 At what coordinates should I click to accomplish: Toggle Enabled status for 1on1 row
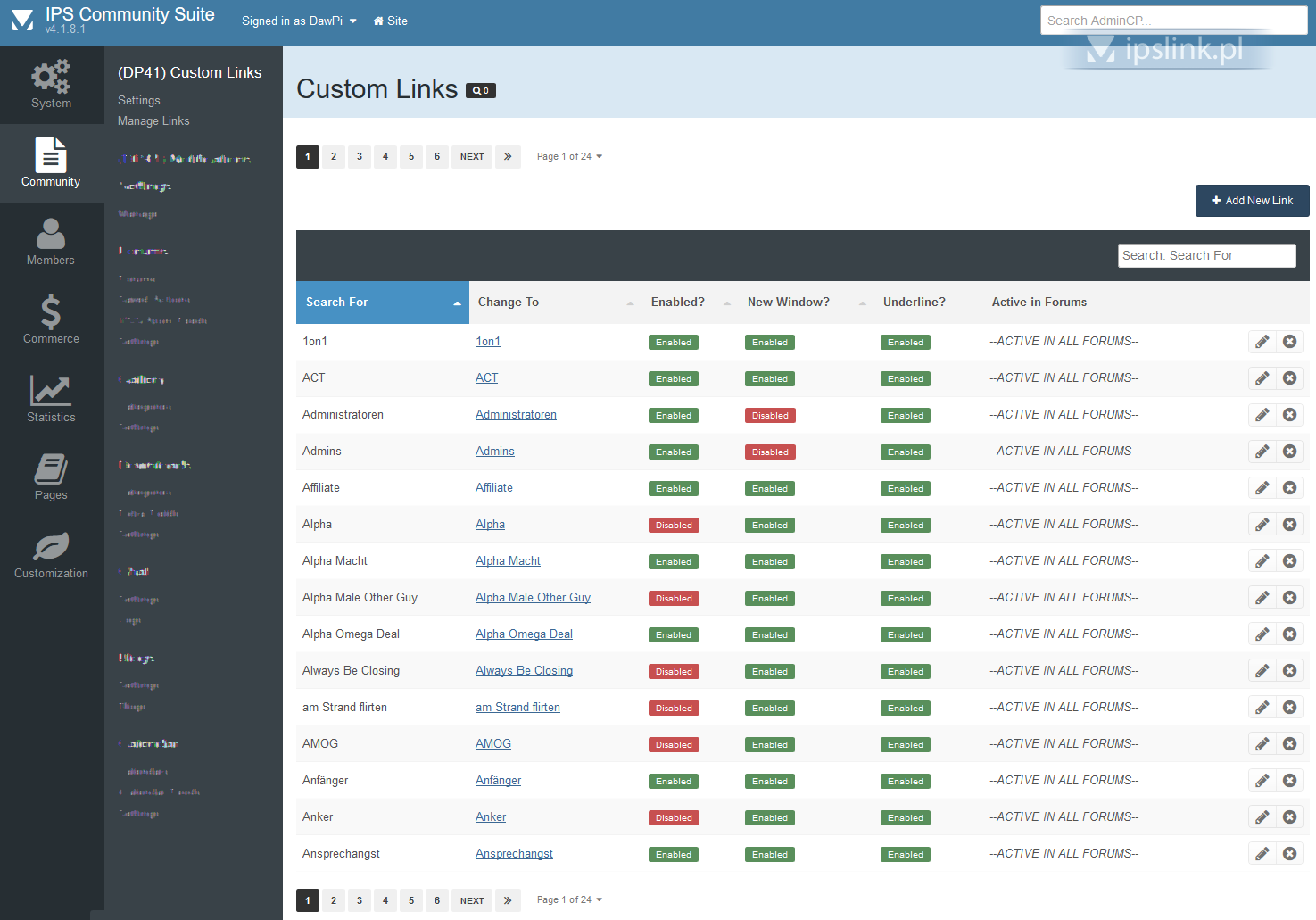(674, 343)
